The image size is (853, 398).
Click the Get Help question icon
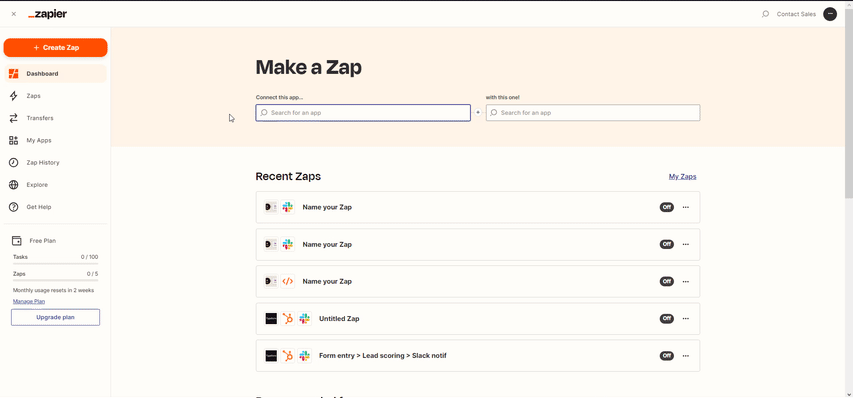point(14,207)
